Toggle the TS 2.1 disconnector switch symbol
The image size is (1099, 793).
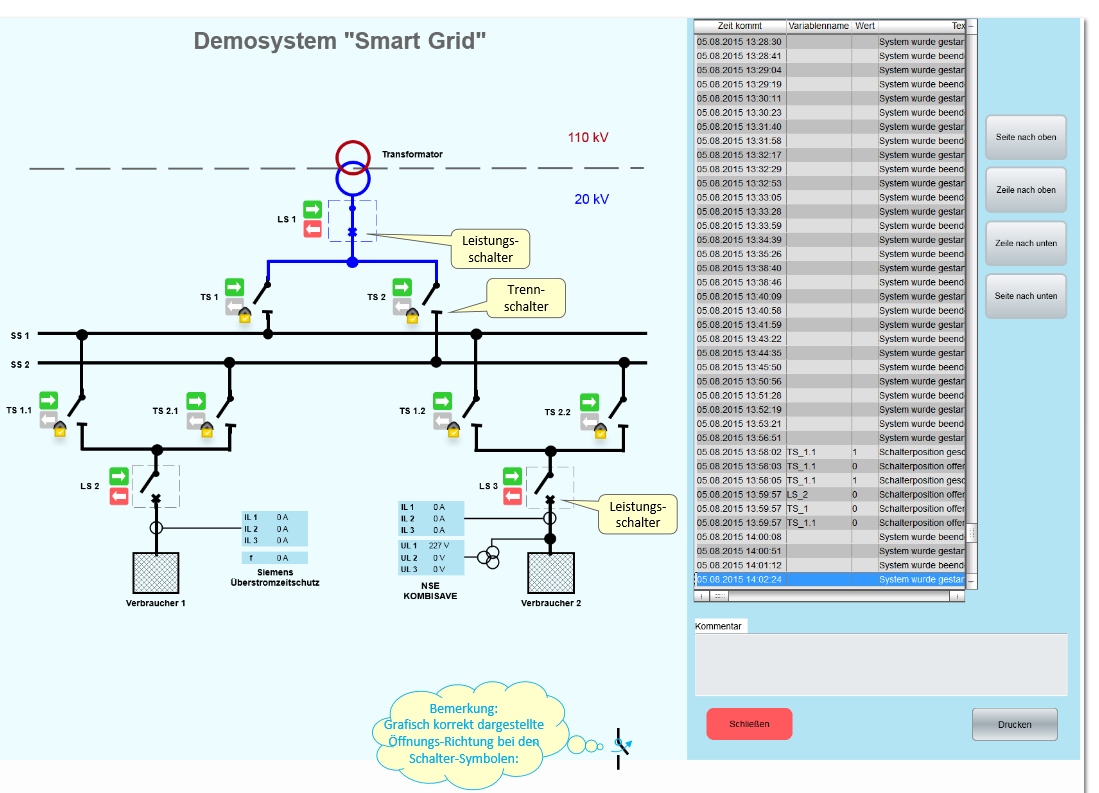click(x=227, y=407)
